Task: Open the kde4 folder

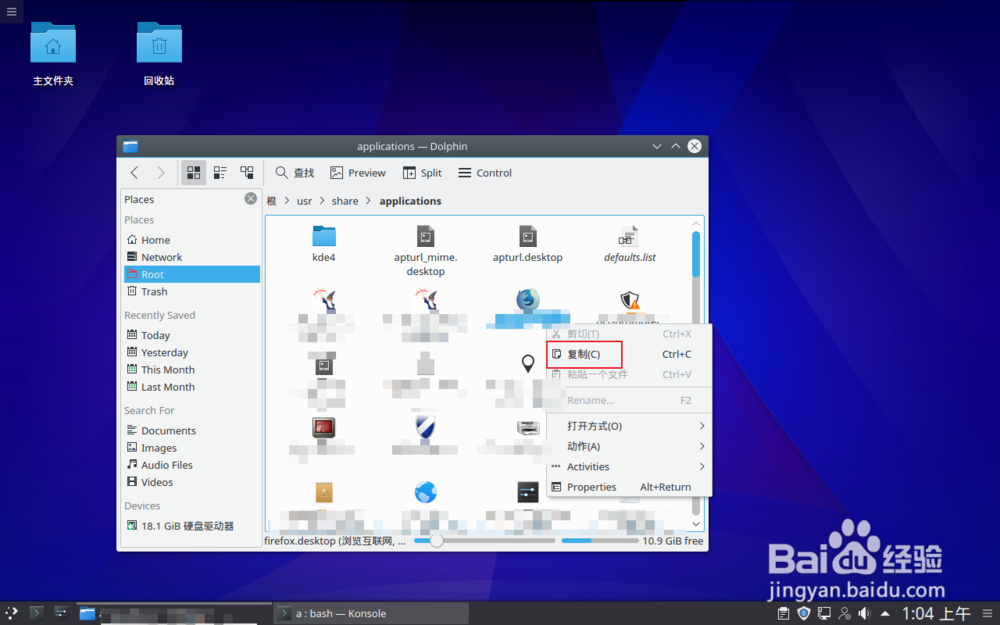Action: 323,240
